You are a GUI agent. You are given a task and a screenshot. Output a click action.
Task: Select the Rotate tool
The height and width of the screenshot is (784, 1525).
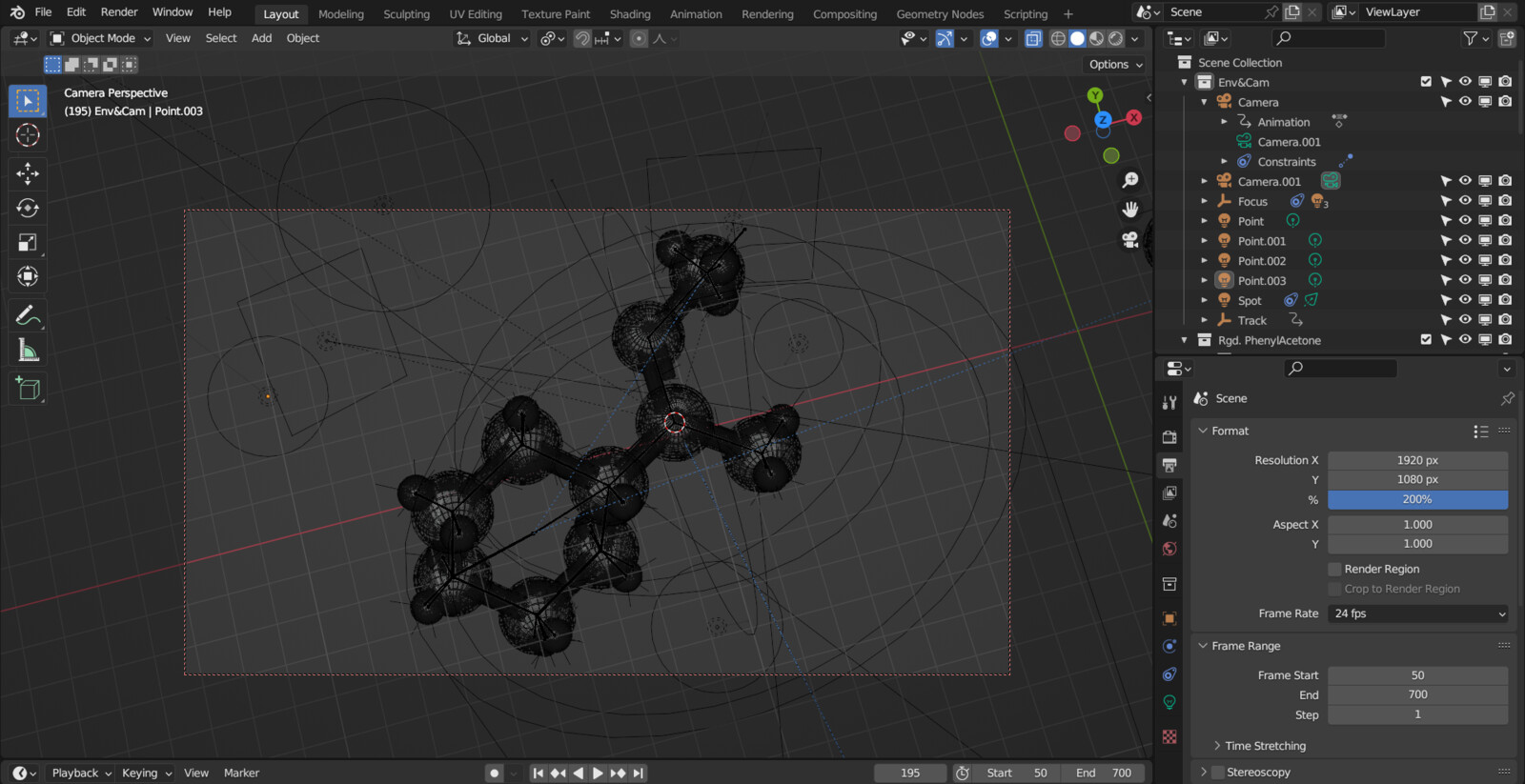(x=28, y=208)
